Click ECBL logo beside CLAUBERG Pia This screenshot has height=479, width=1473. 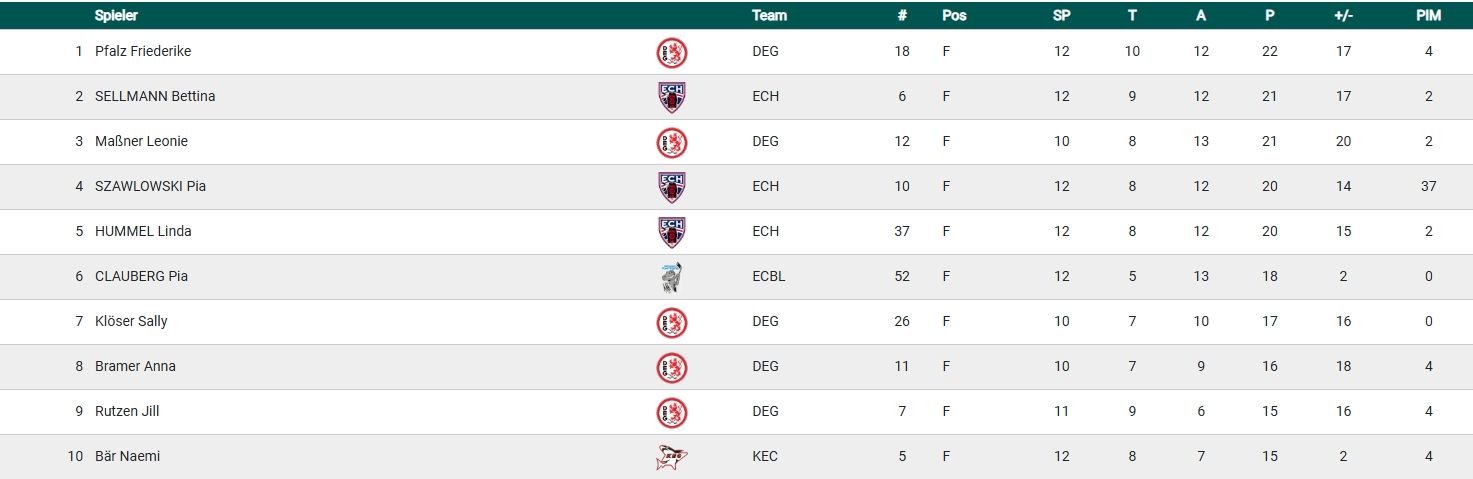point(671,277)
